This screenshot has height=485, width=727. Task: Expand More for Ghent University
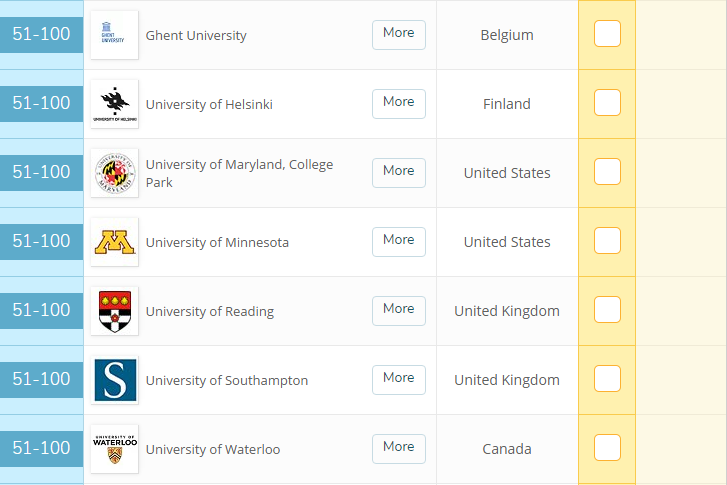398,34
